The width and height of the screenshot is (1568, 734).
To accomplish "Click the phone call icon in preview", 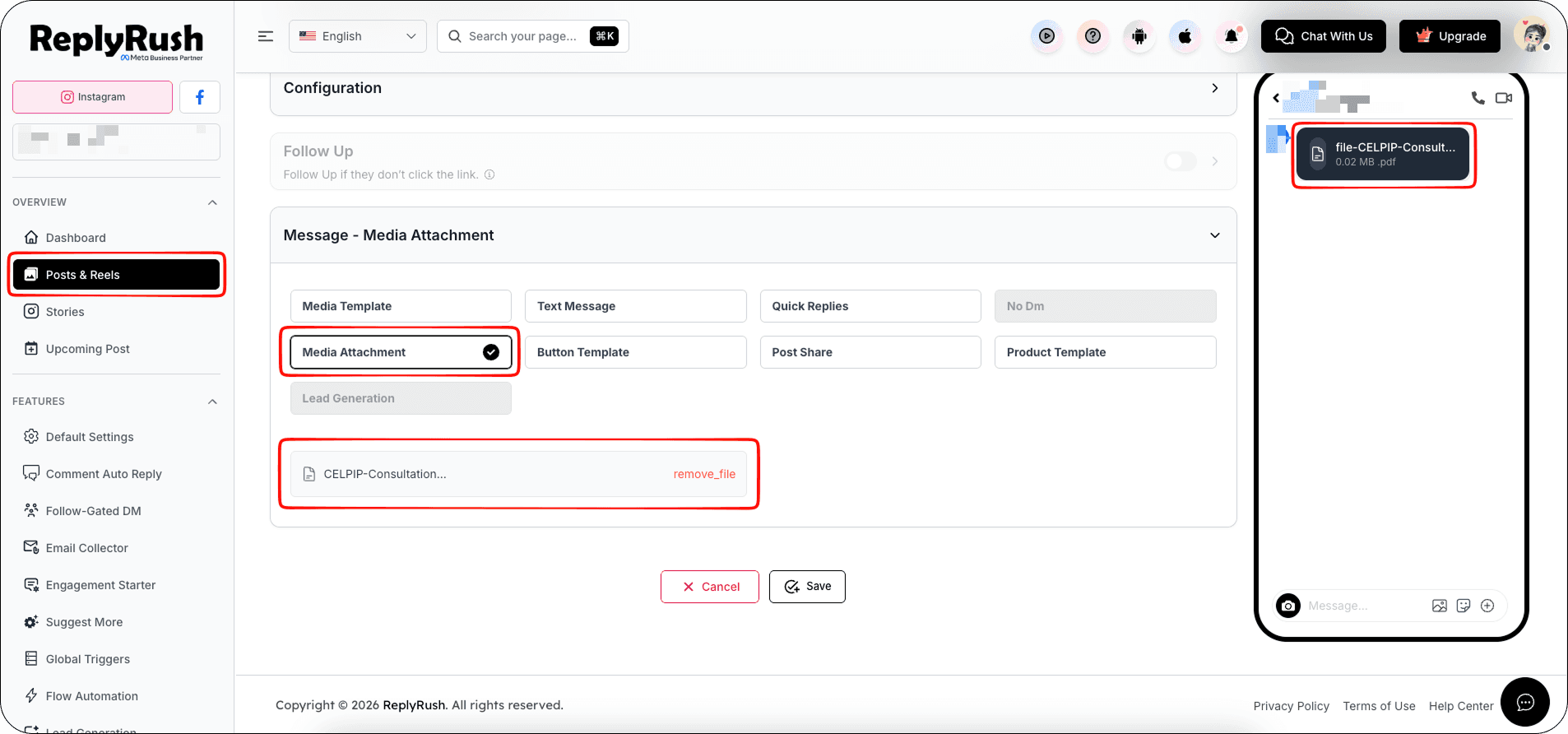I will (1478, 98).
